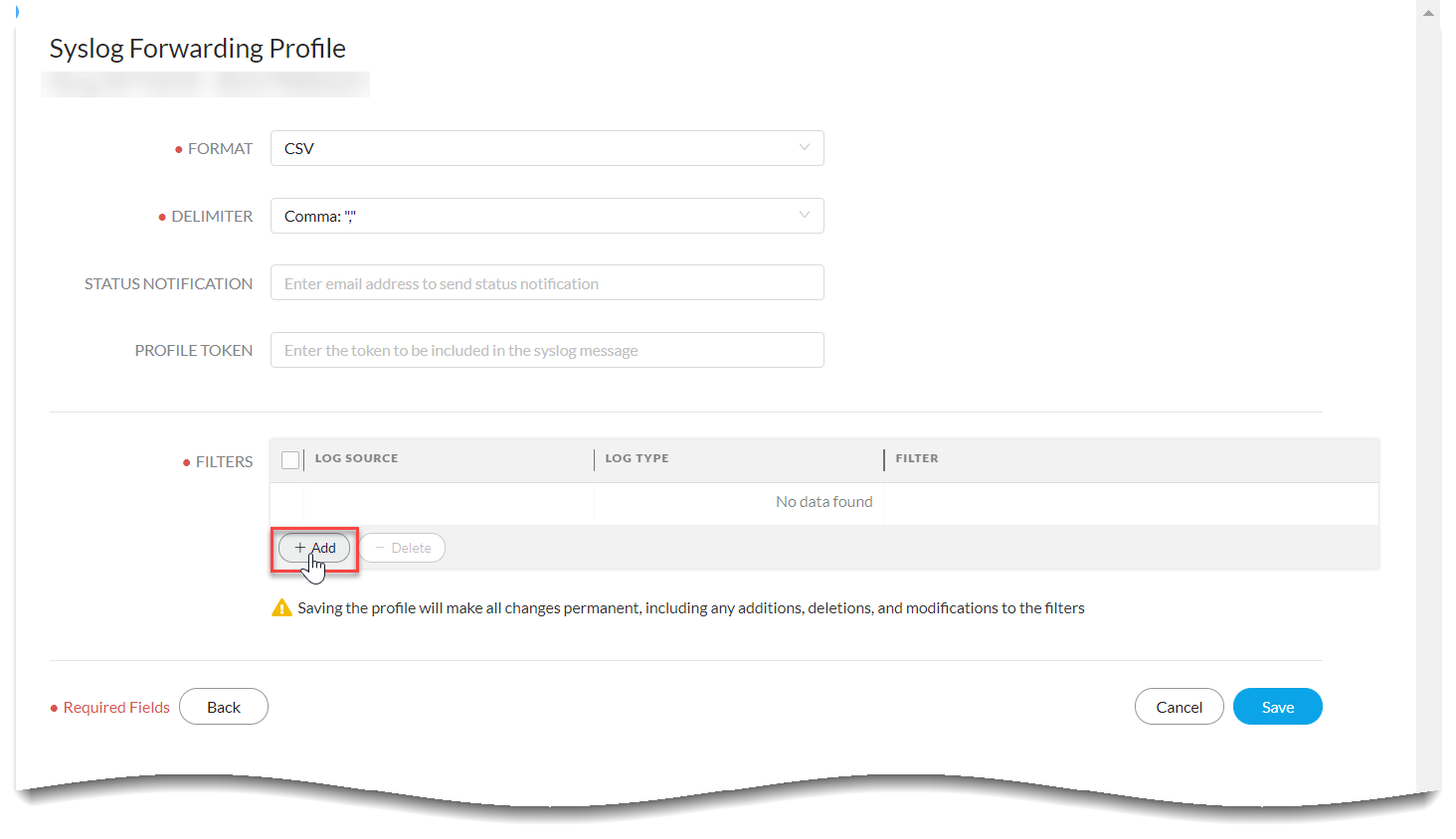Image resolution: width=1456 pixels, height=839 pixels.
Task: Click the No data found row
Action: [x=823, y=502]
